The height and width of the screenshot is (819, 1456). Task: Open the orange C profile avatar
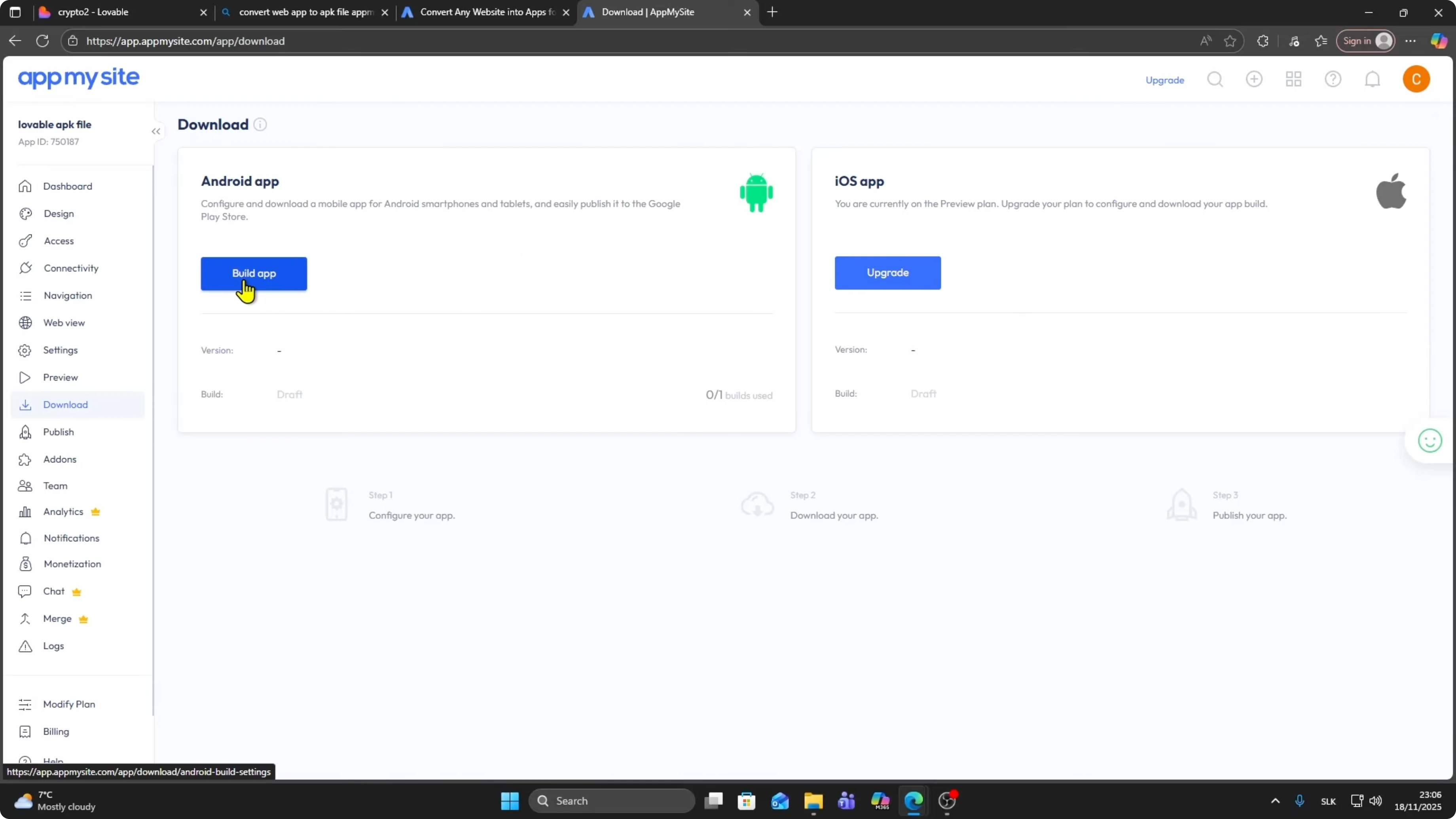point(1416,79)
